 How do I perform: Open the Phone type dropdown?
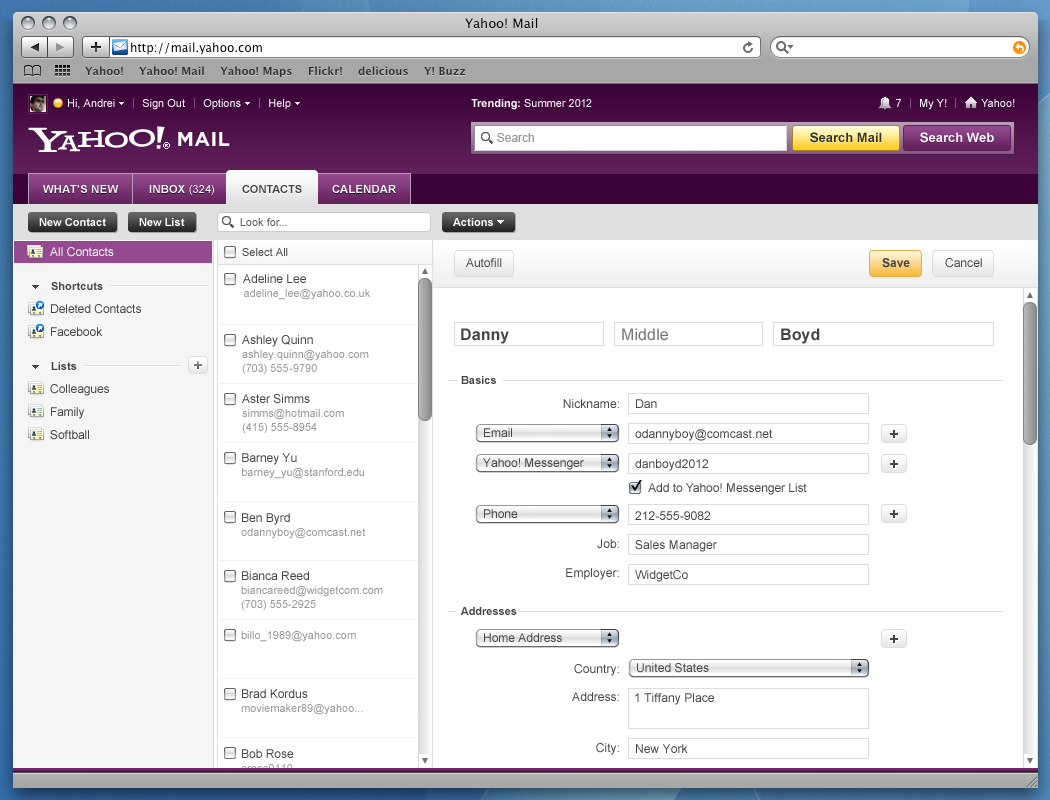pyautogui.click(x=547, y=513)
